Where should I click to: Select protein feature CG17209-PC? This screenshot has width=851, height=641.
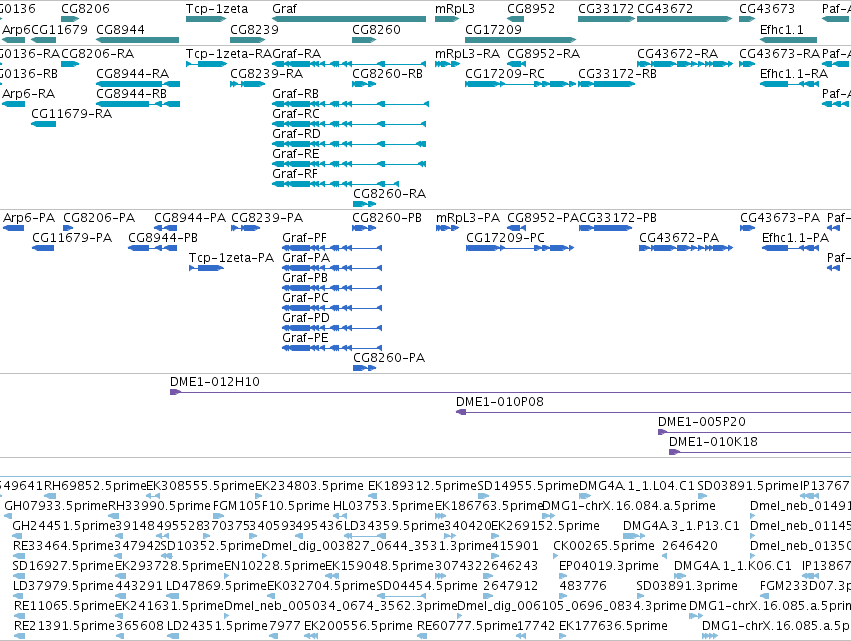tap(520, 248)
